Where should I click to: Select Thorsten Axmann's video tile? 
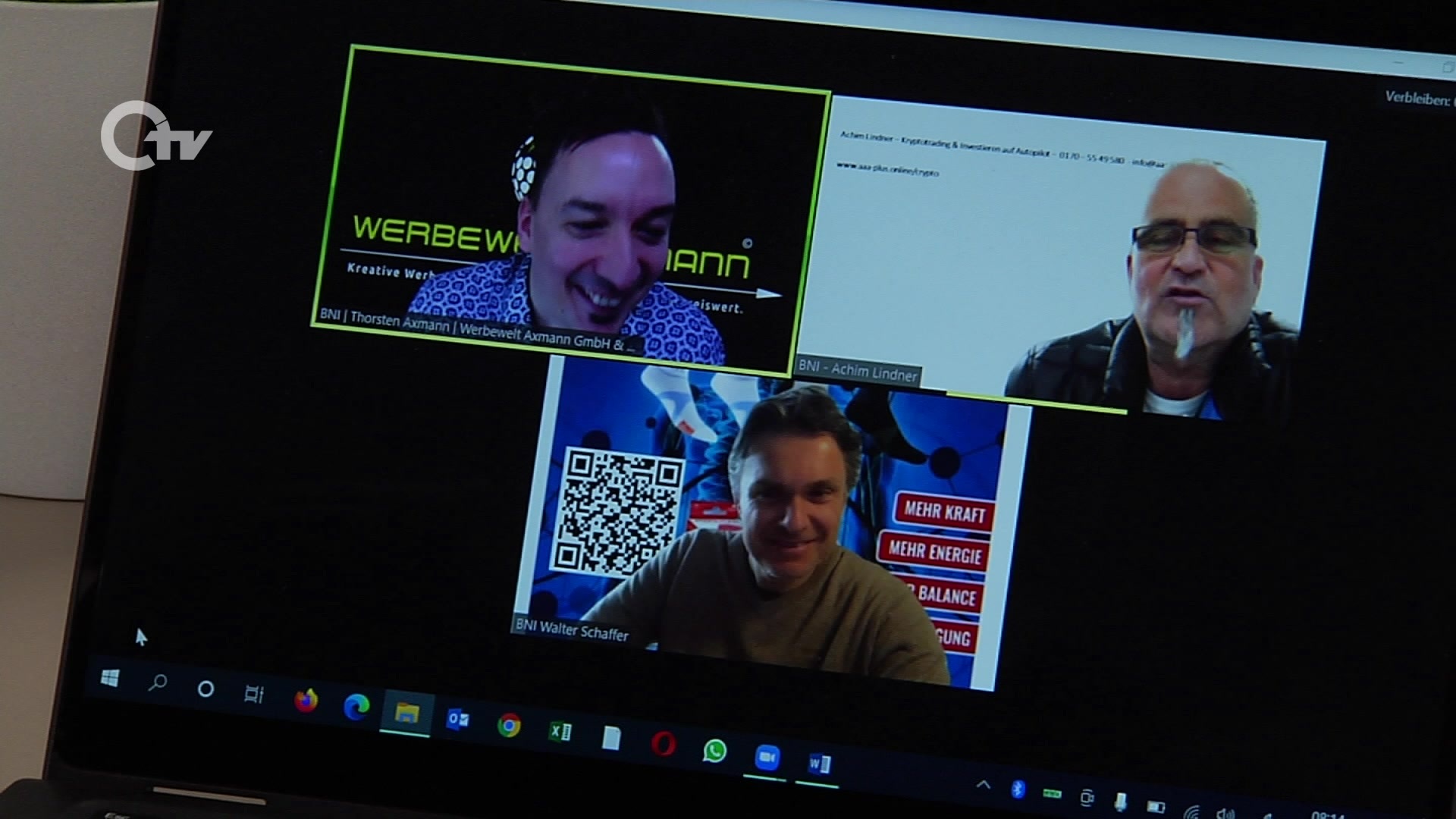coord(569,205)
